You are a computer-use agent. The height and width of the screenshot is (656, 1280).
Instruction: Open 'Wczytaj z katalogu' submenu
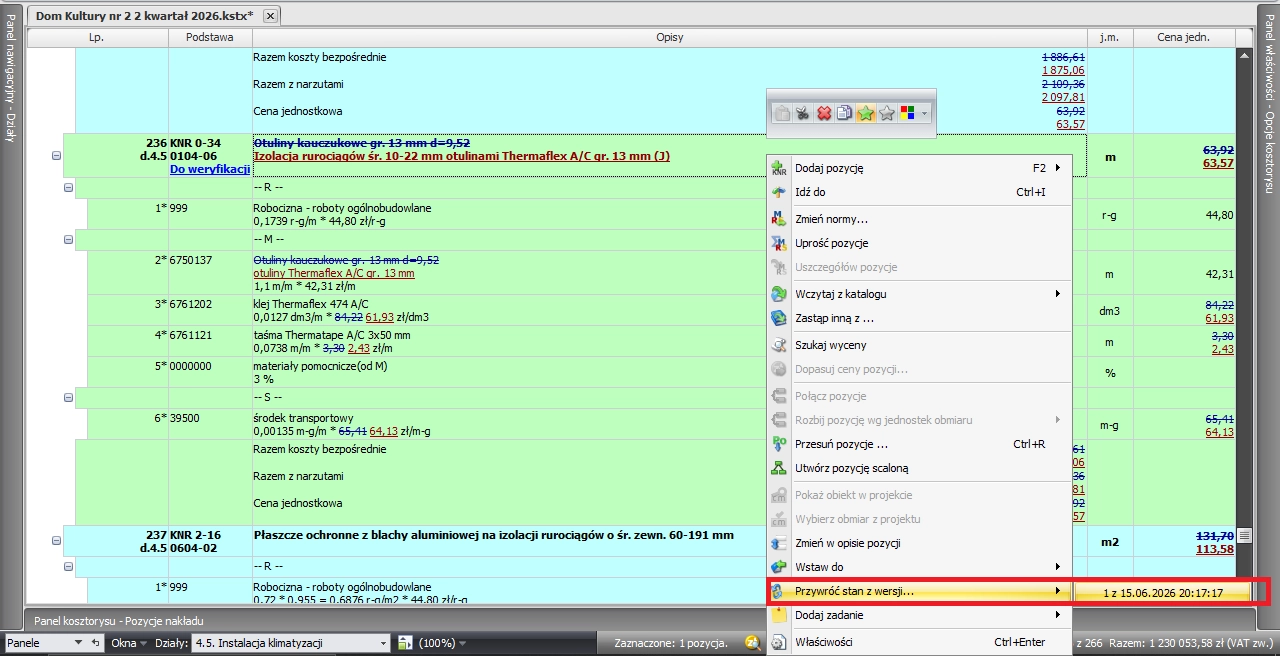(x=918, y=294)
